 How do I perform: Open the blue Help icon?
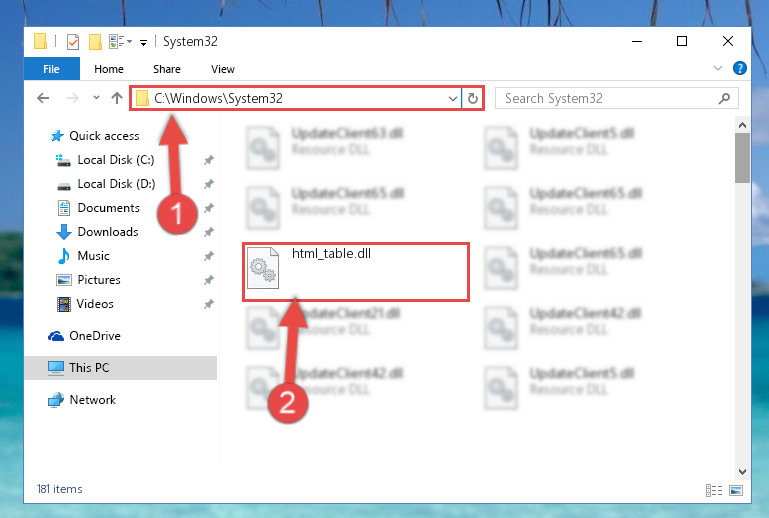click(x=740, y=68)
